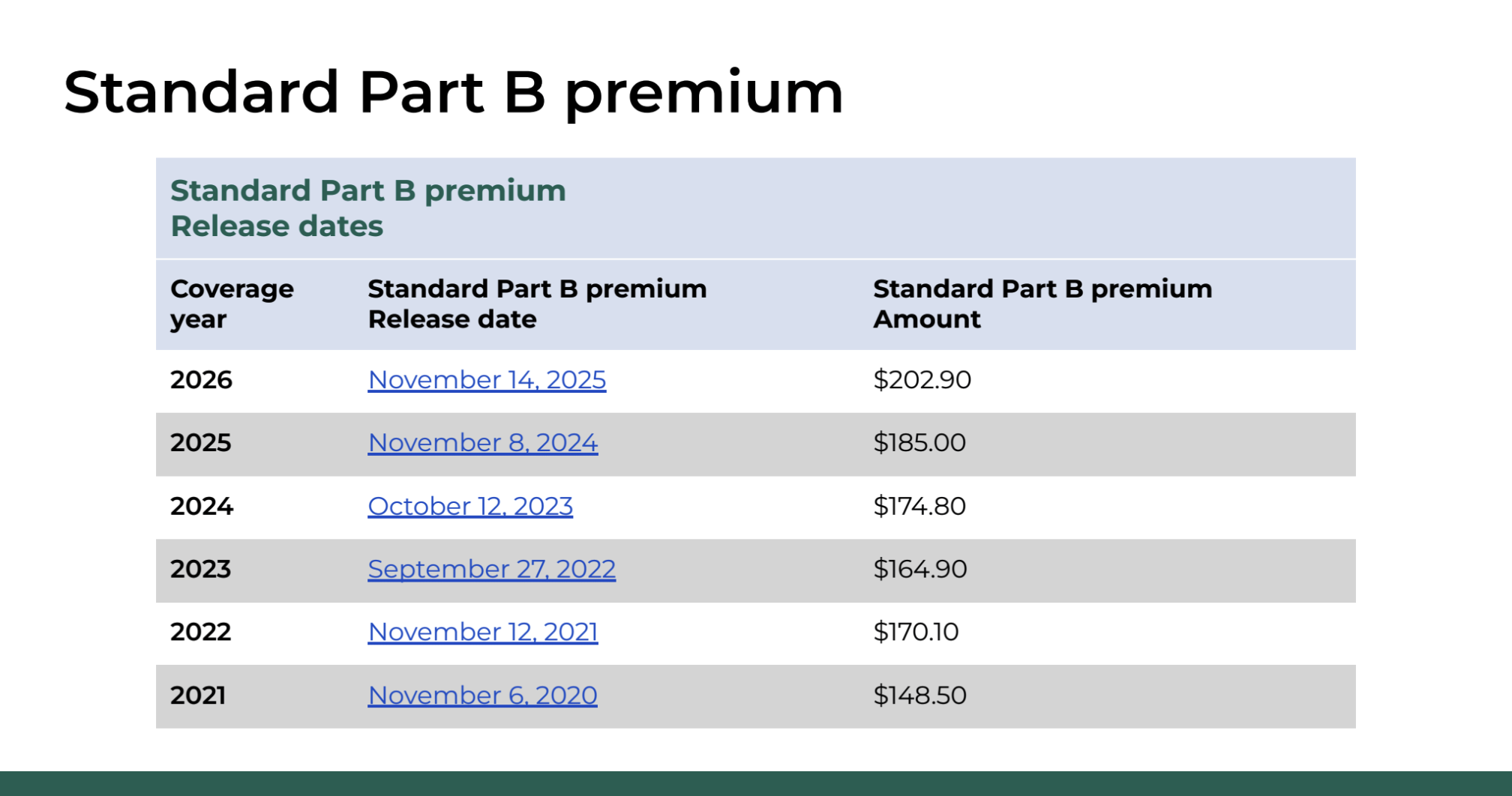Open the November 12, 2021 release link
This screenshot has width=1512, height=796.
coord(483,633)
